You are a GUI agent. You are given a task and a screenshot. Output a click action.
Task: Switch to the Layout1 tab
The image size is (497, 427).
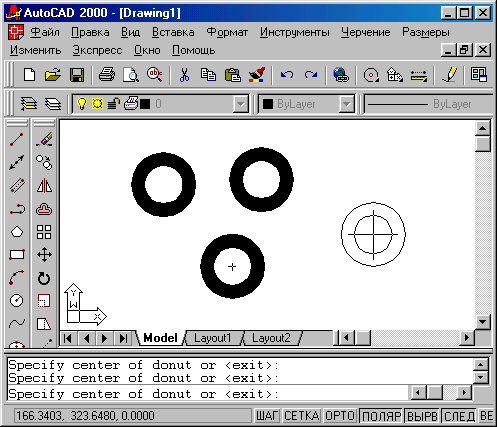213,338
